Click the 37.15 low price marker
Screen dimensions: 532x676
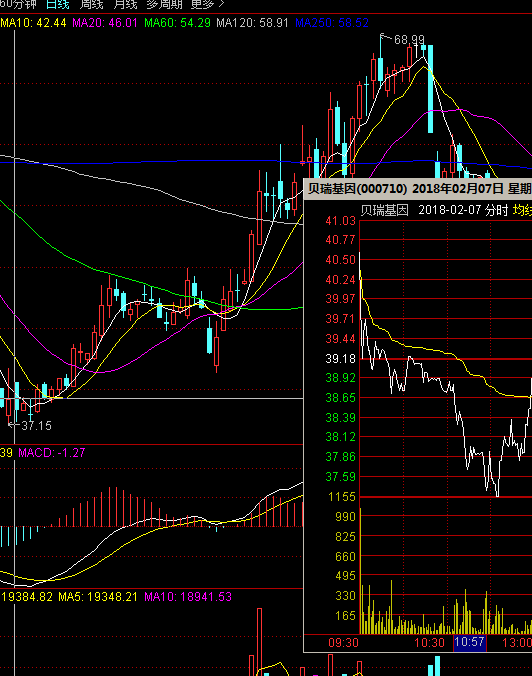[37, 426]
